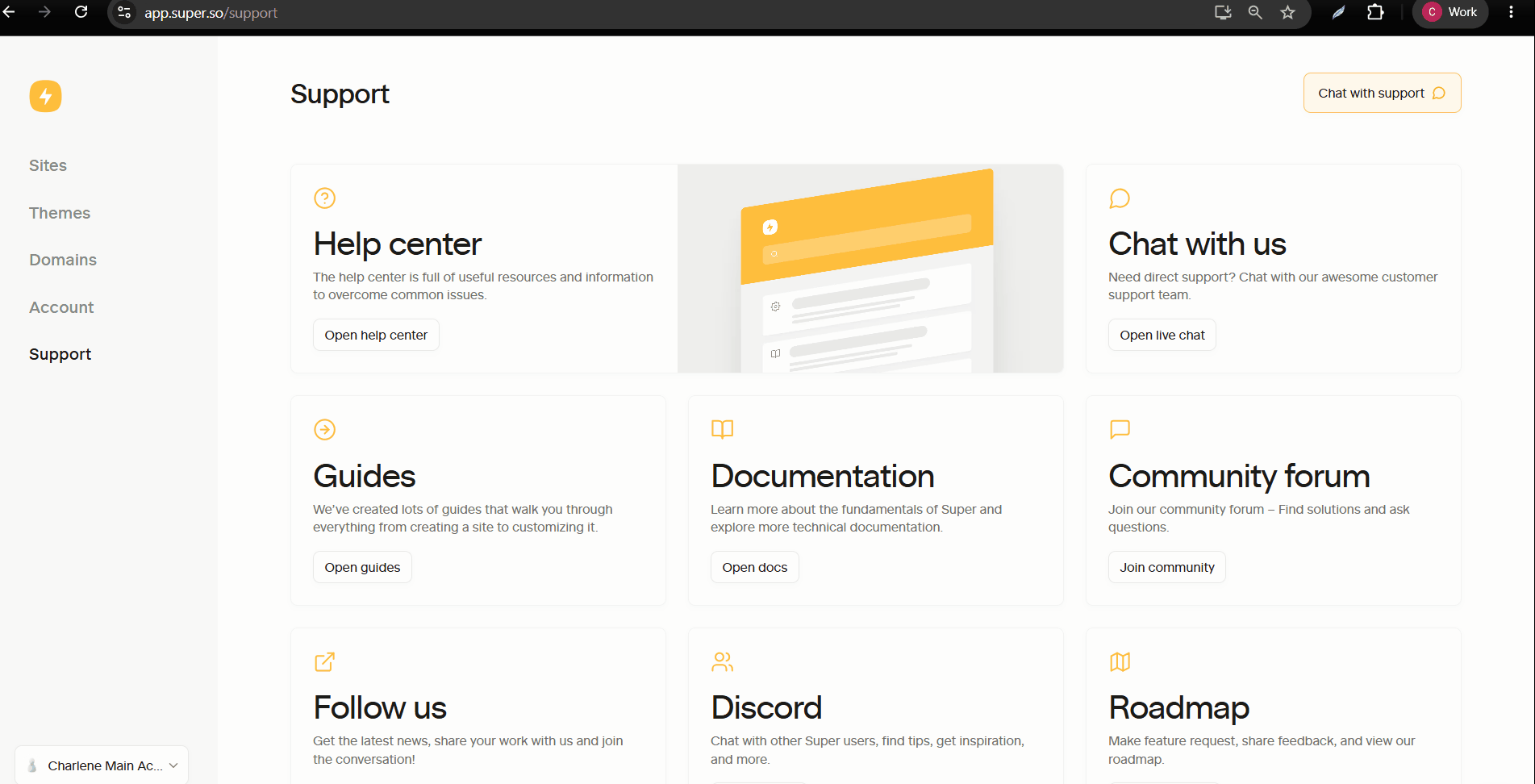
Task: Click the Help center illustration image
Action: (870, 269)
